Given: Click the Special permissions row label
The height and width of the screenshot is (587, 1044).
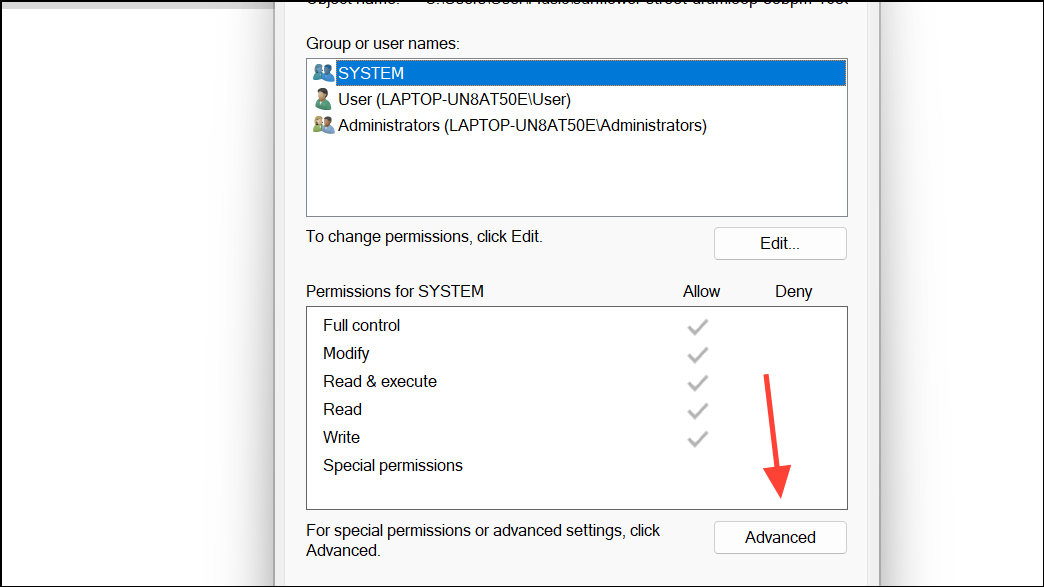Looking at the screenshot, I should [x=393, y=466].
